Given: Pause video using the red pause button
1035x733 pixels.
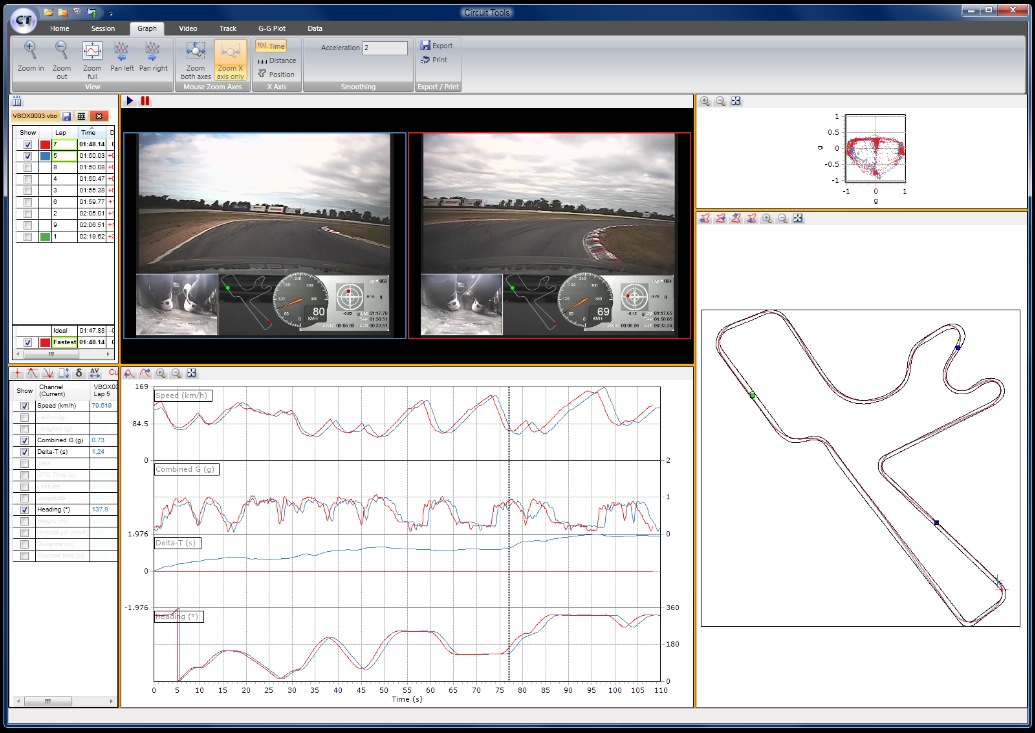Looking at the screenshot, I should (x=145, y=101).
